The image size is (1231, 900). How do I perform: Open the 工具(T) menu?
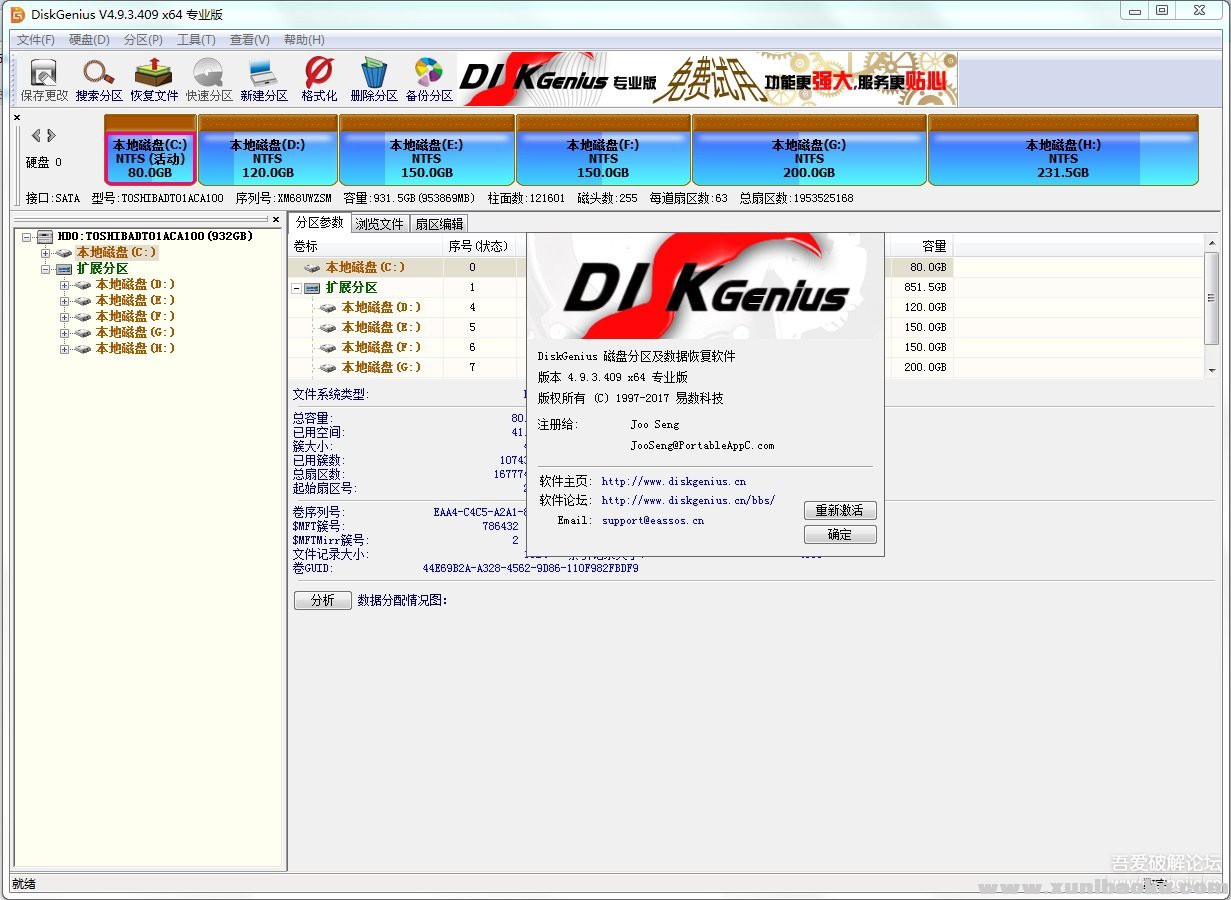tap(196, 40)
